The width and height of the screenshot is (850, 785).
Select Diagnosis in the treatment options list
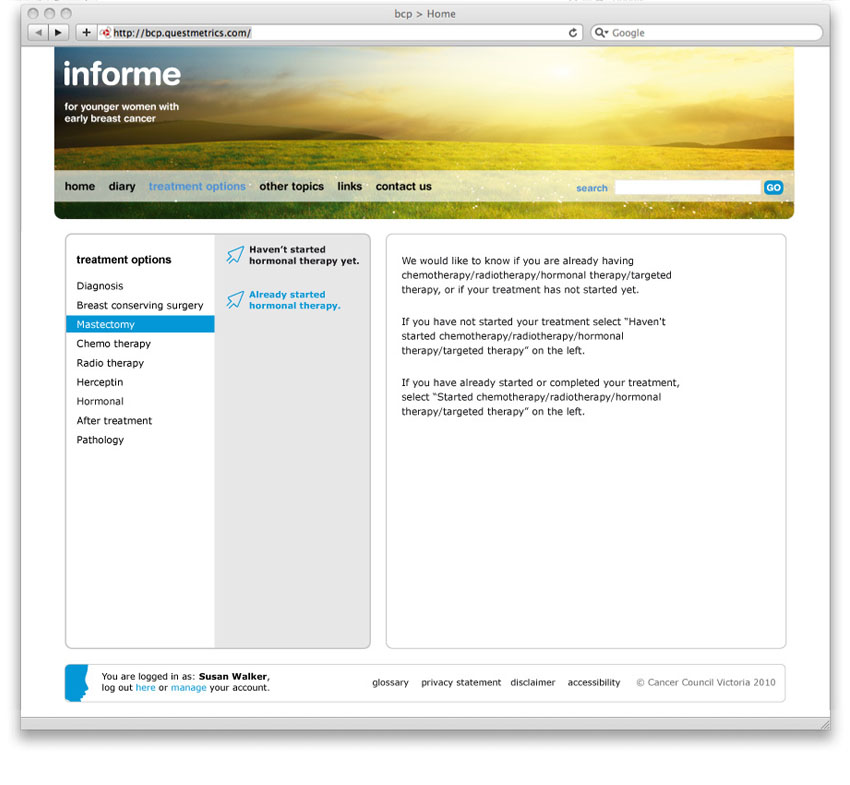100,286
